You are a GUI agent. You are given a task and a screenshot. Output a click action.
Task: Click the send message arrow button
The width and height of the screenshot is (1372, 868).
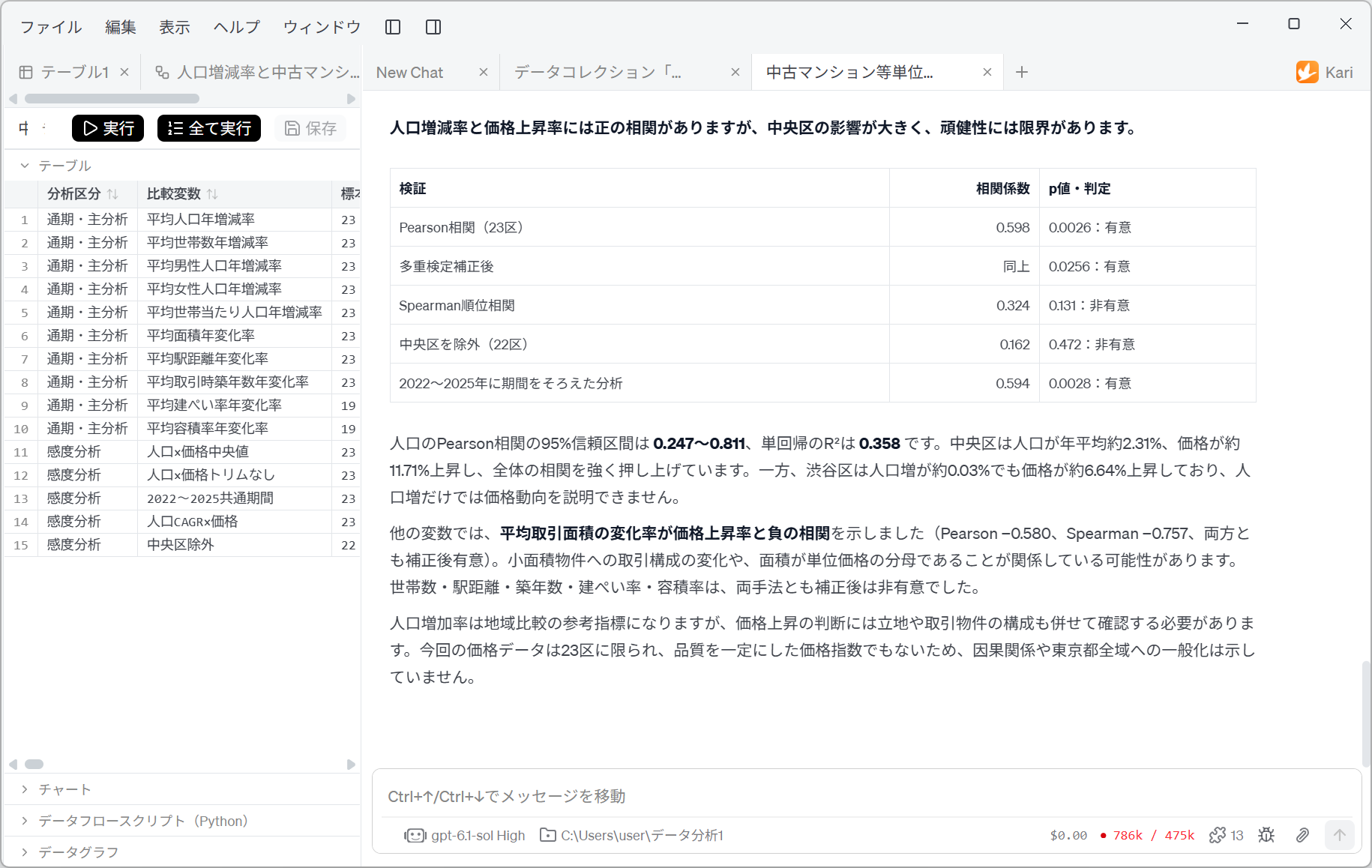pos(1339,835)
